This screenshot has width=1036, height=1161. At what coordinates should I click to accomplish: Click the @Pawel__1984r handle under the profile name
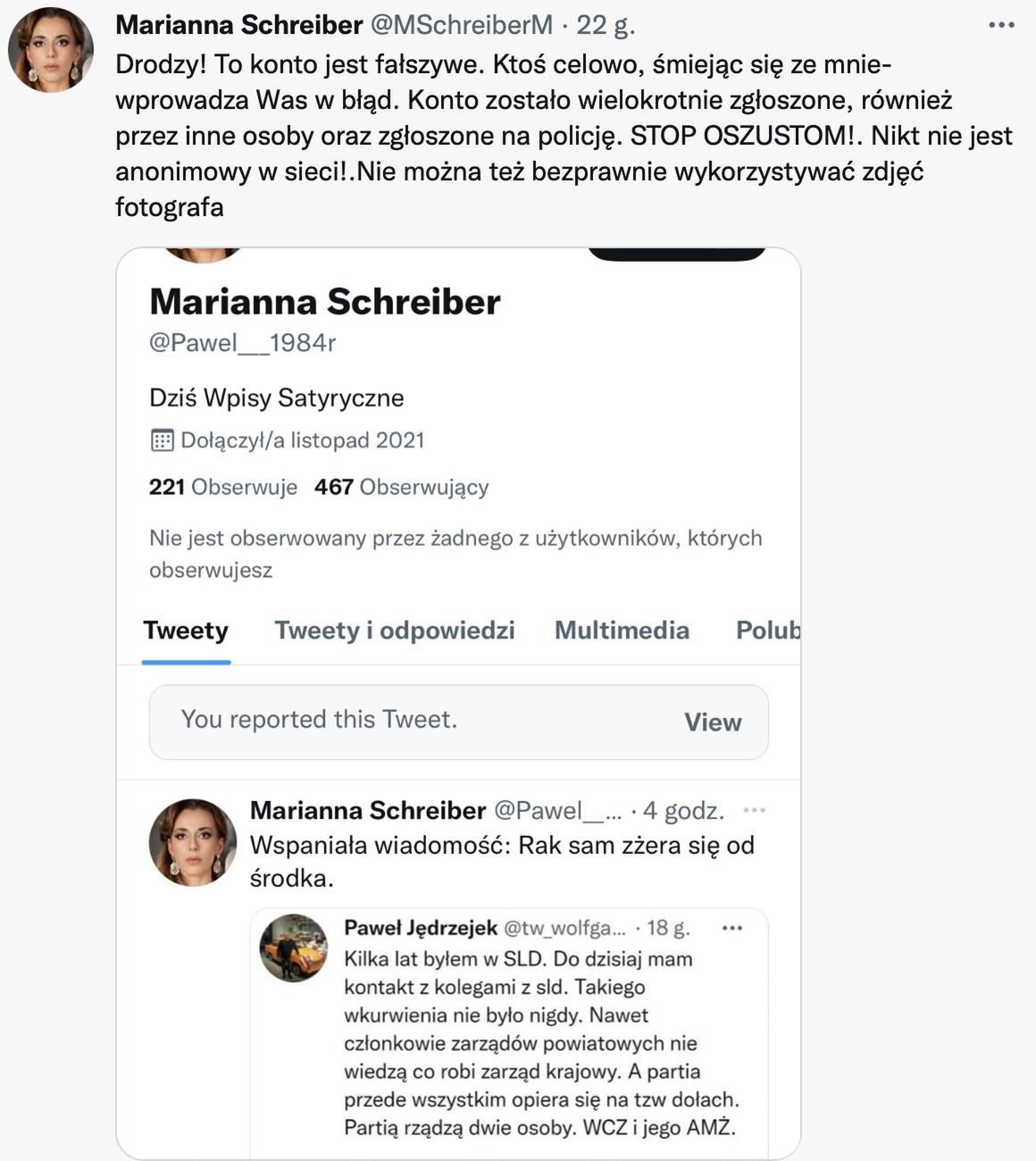click(242, 343)
